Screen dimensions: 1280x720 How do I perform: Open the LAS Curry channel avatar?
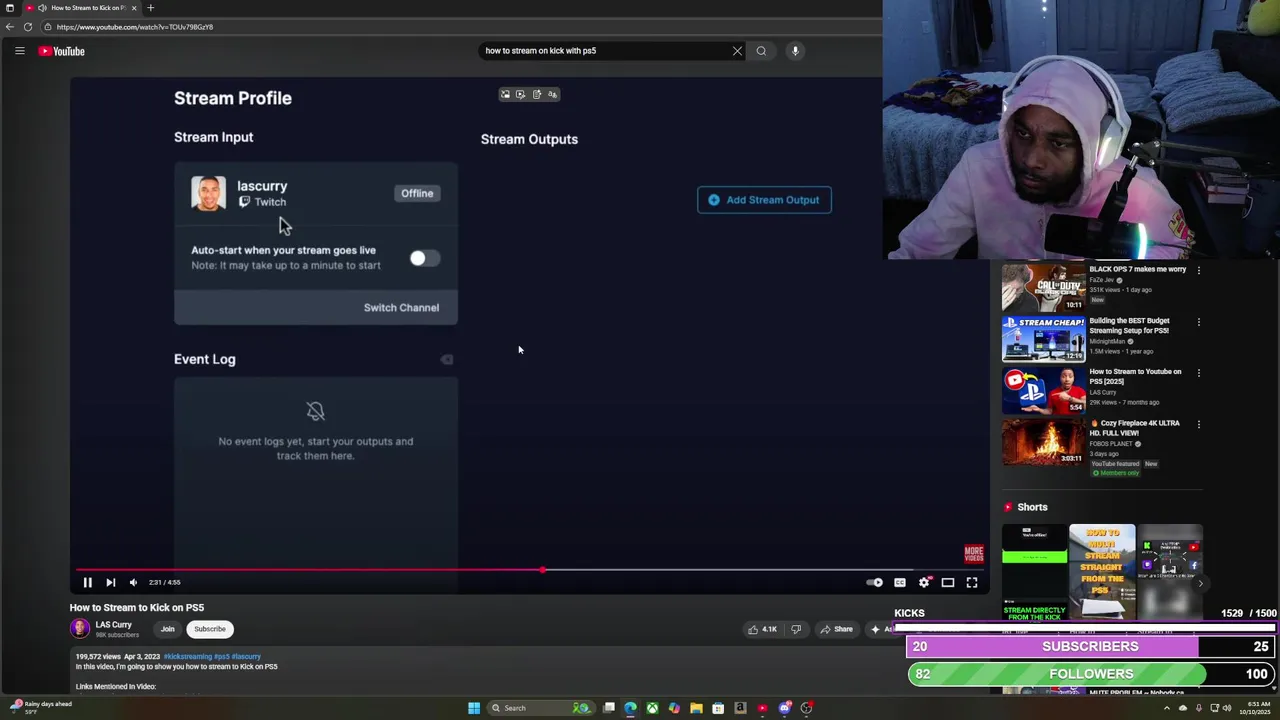pos(80,628)
